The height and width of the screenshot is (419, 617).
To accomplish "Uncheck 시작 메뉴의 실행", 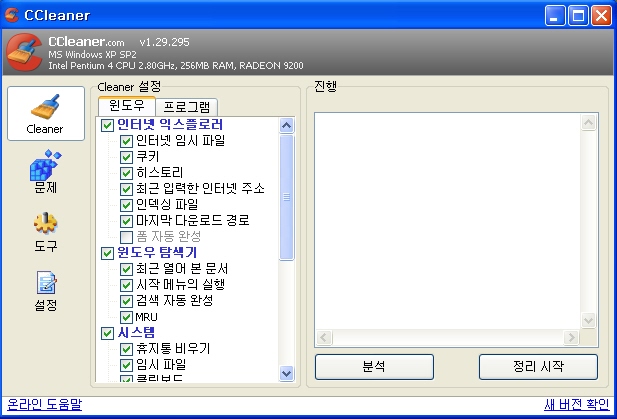I will click(x=126, y=285).
